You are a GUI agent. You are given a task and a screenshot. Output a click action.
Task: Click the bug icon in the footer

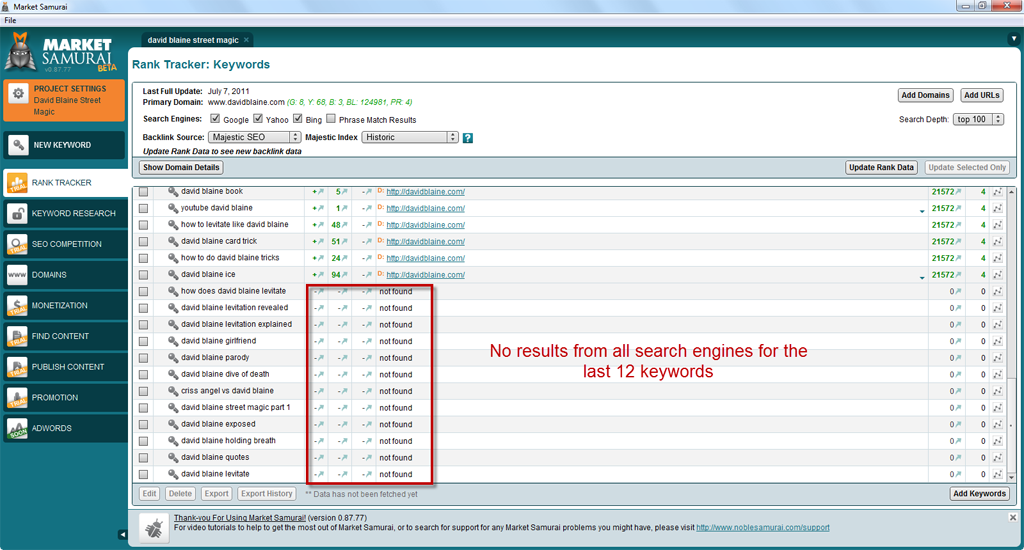click(x=154, y=528)
